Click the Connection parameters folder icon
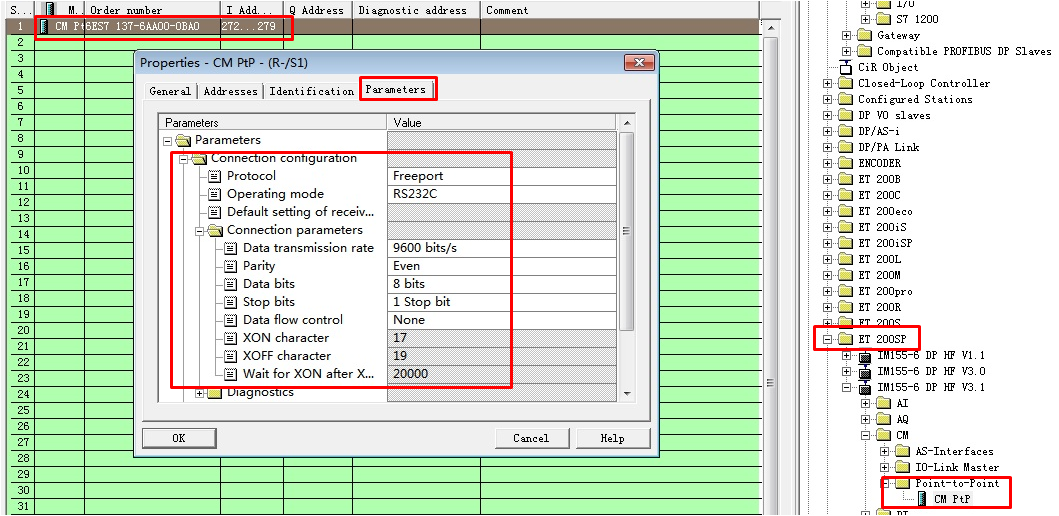Image resolution: width=1059 pixels, height=516 pixels. [215, 230]
